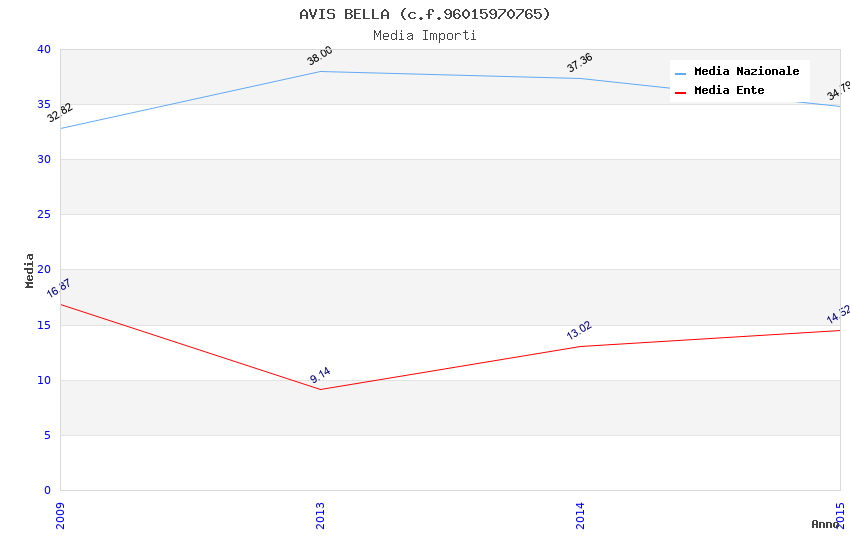The image size is (850, 550).
Task: Select the 37.36 data label
Action: coord(580,63)
